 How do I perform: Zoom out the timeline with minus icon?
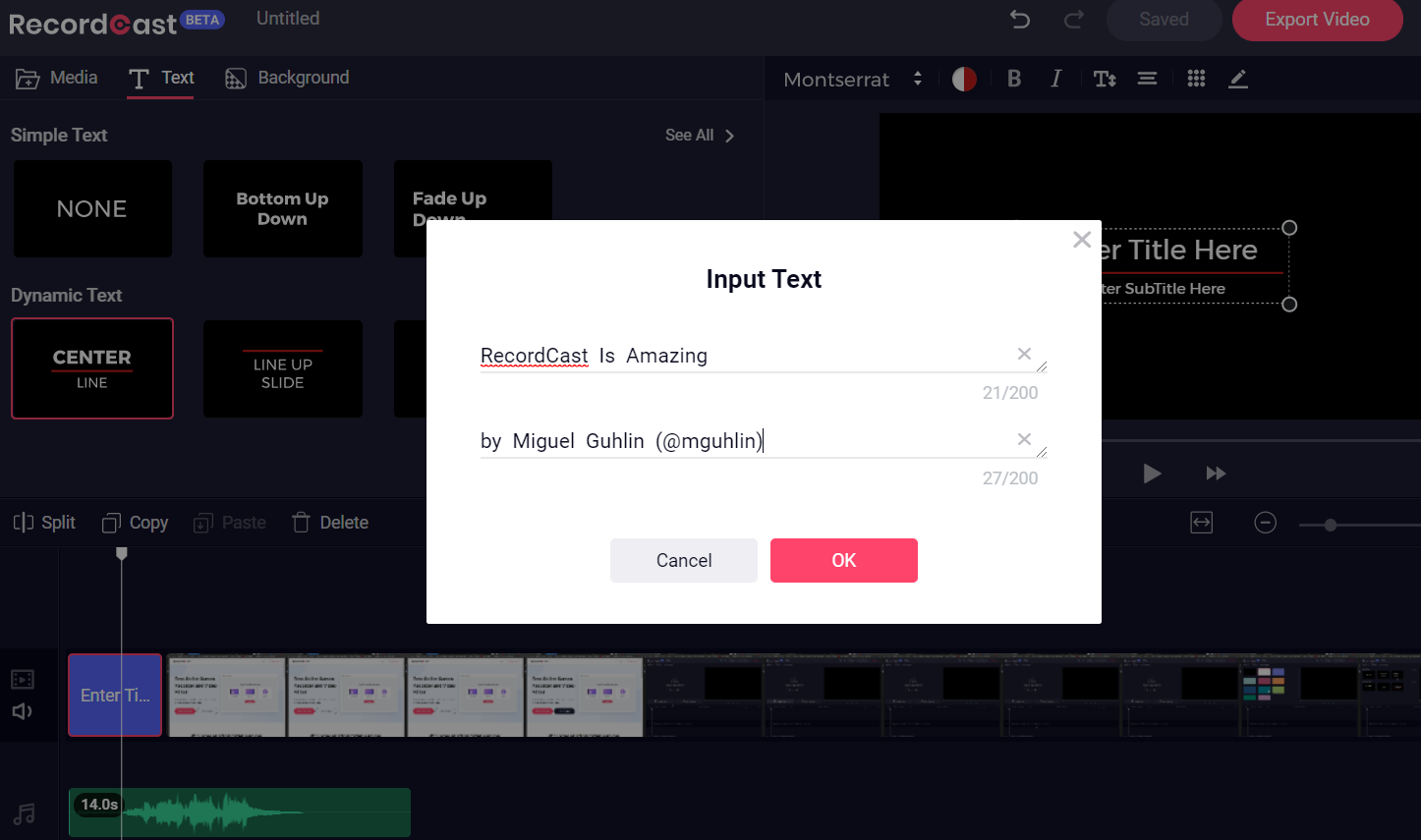coord(1266,523)
